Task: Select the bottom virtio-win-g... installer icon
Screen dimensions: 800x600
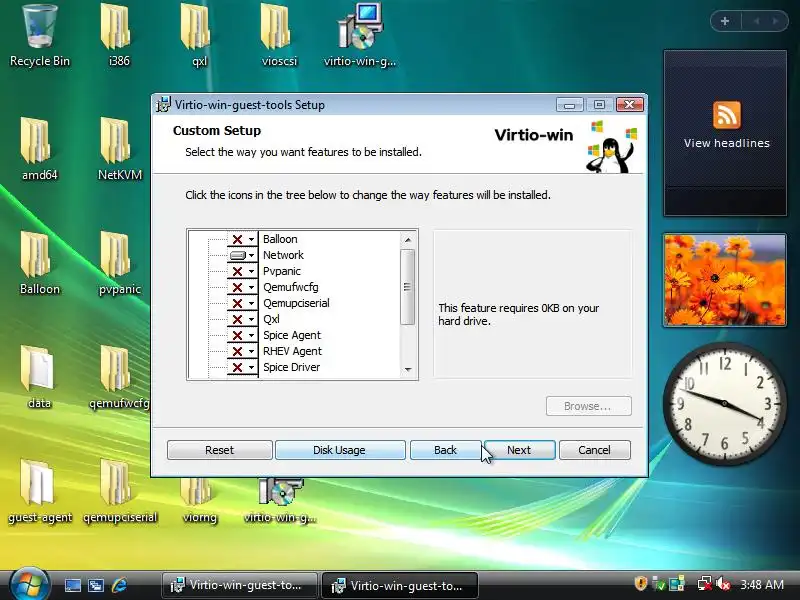Action: click(280, 502)
